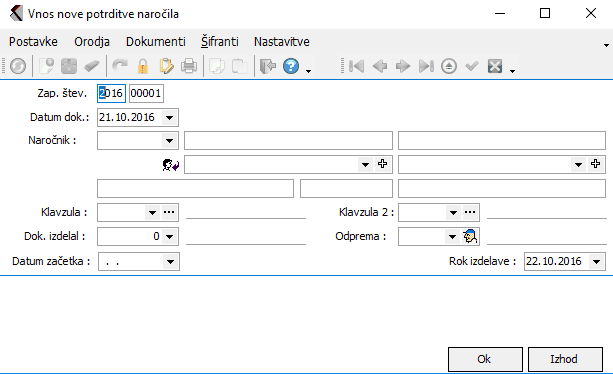Open the Postavke menu
Screen dimensions: 613x374
pos(33,42)
